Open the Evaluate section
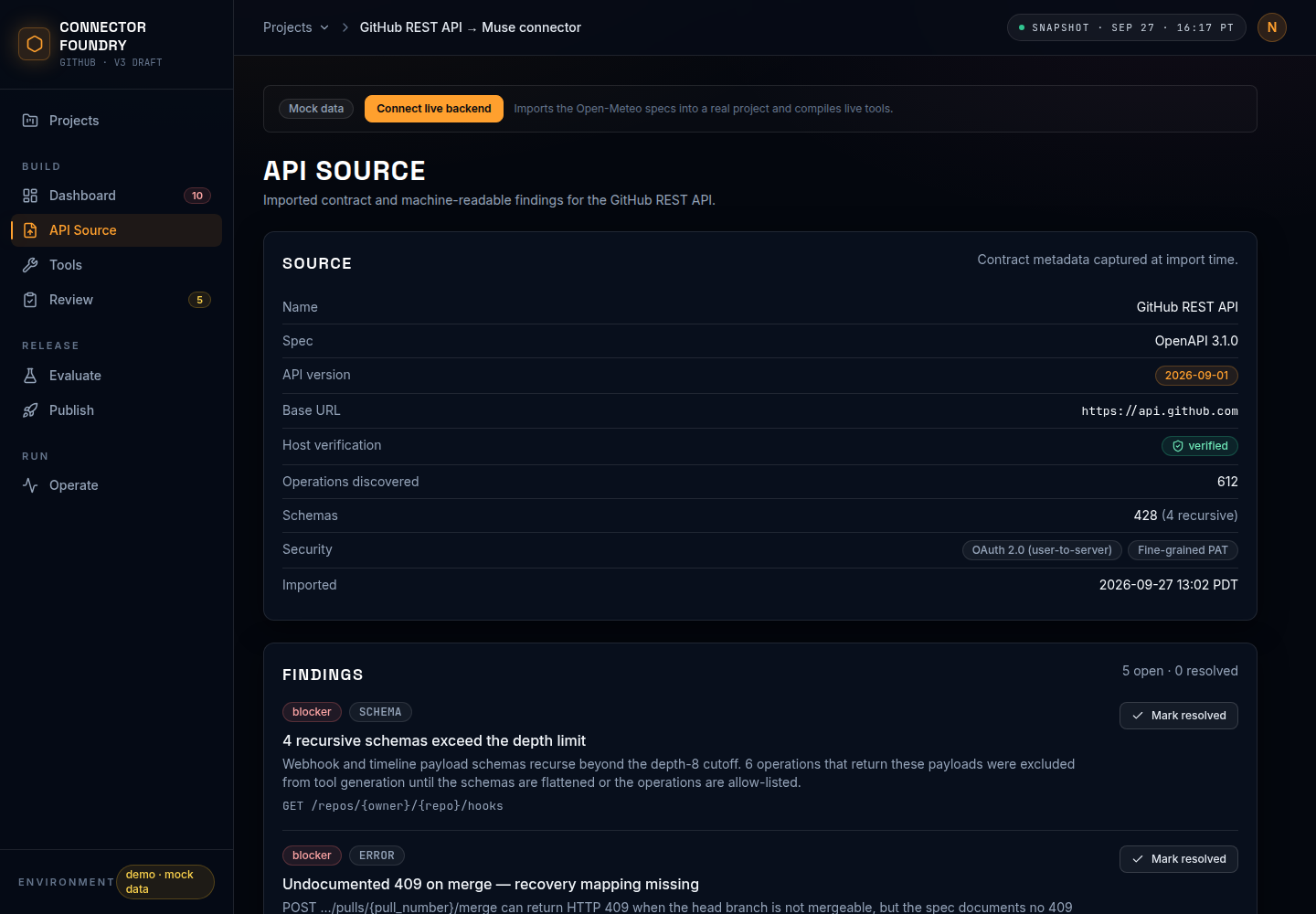1316x914 pixels. click(117, 376)
